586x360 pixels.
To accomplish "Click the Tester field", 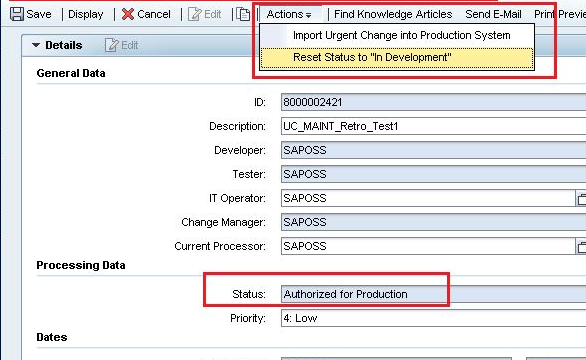I will pos(434,174).
